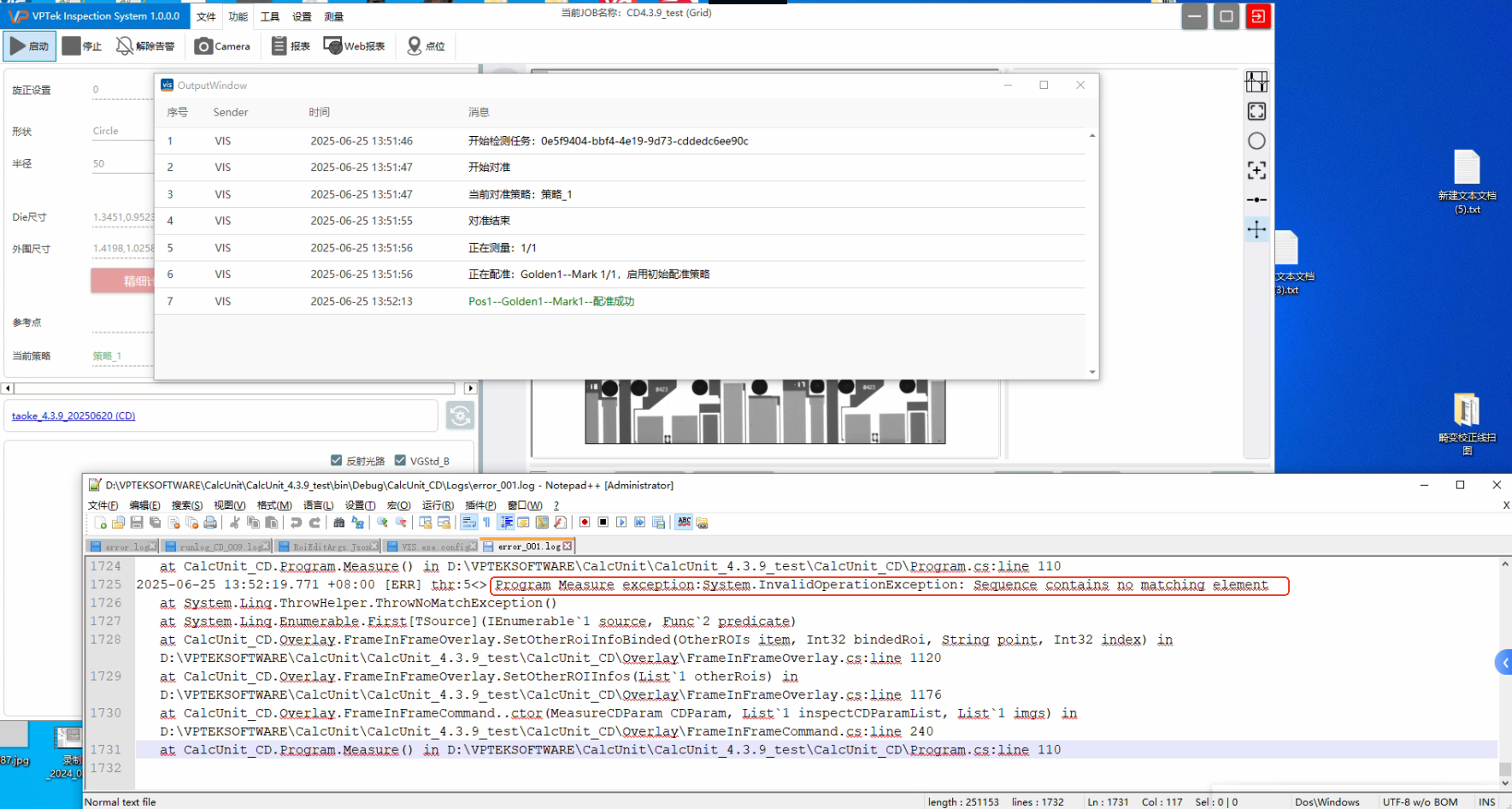
Task: Click the left panel horizontal scroll right arrow
Action: [x=469, y=388]
